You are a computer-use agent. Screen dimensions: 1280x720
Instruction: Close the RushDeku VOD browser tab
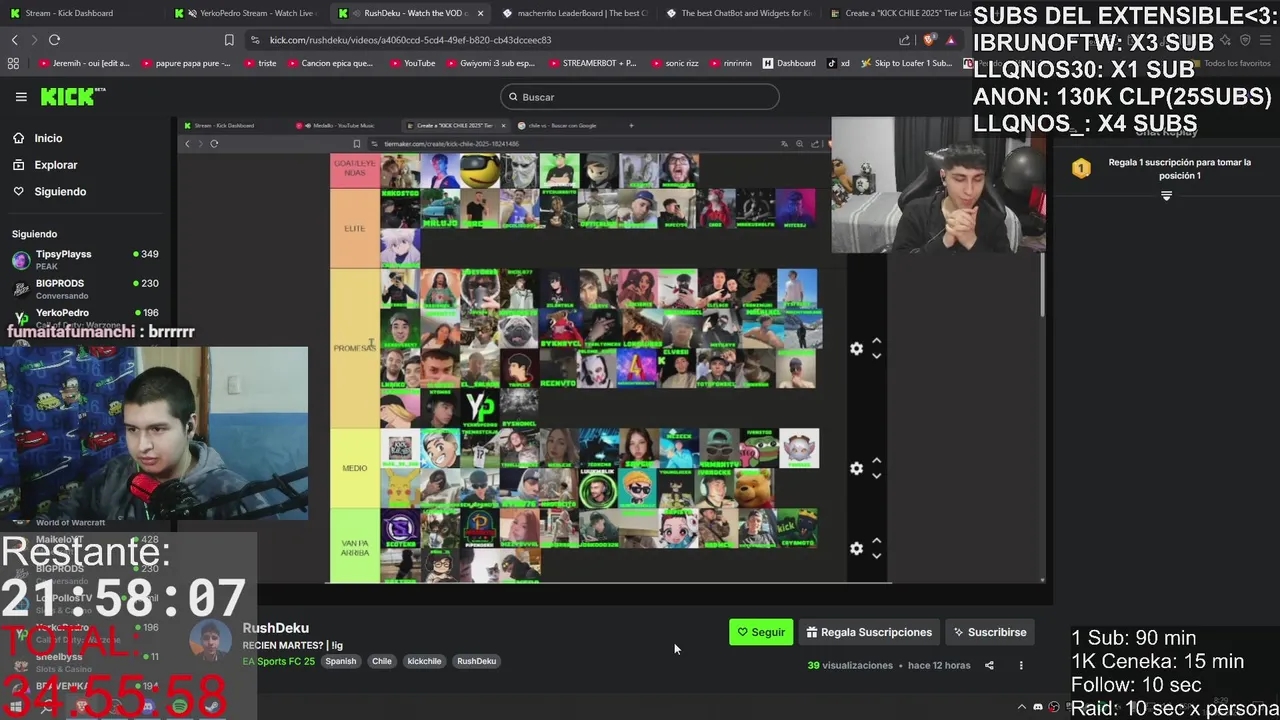[x=480, y=13]
